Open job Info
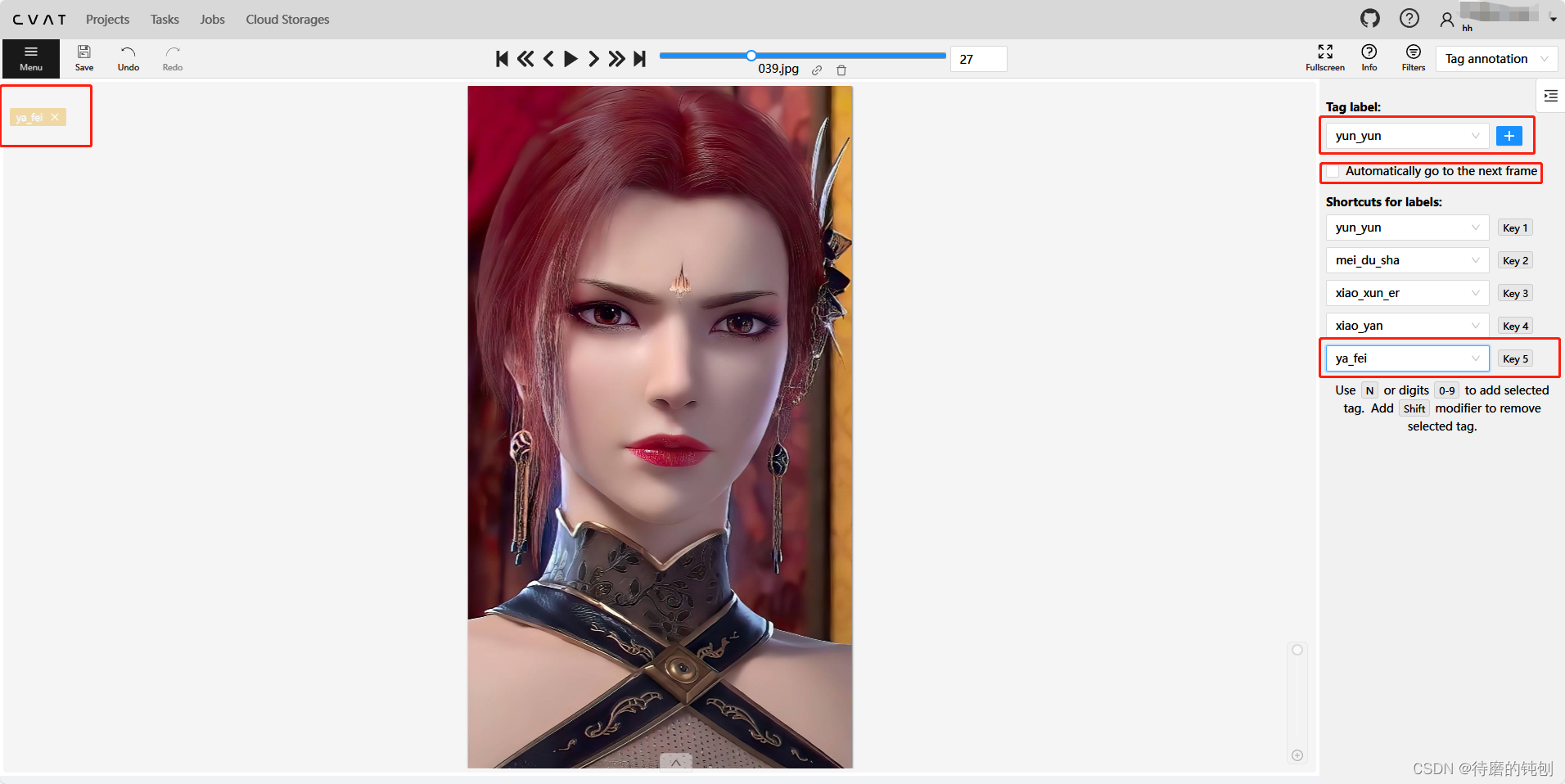 click(x=1369, y=58)
